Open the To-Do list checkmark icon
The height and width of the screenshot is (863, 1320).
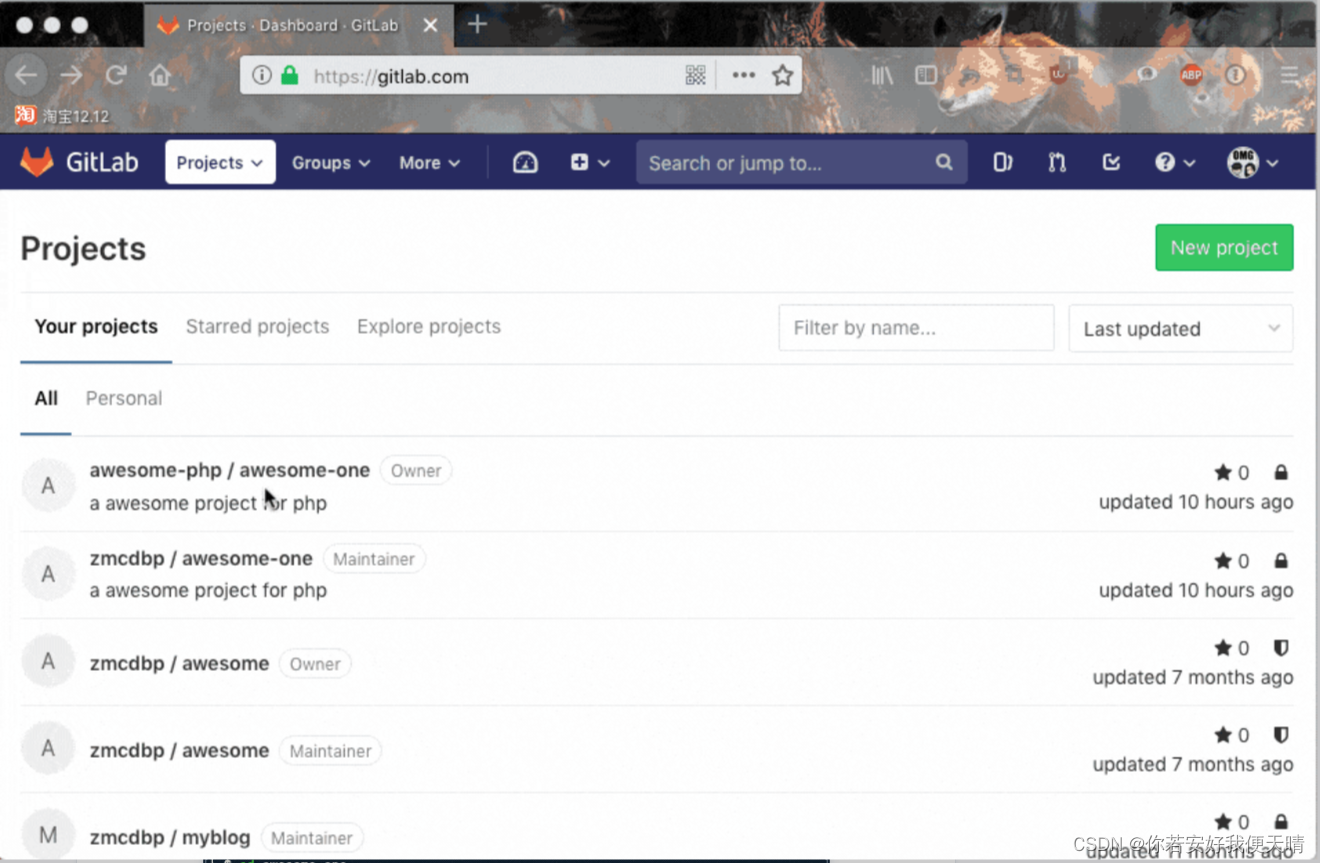tap(1111, 162)
